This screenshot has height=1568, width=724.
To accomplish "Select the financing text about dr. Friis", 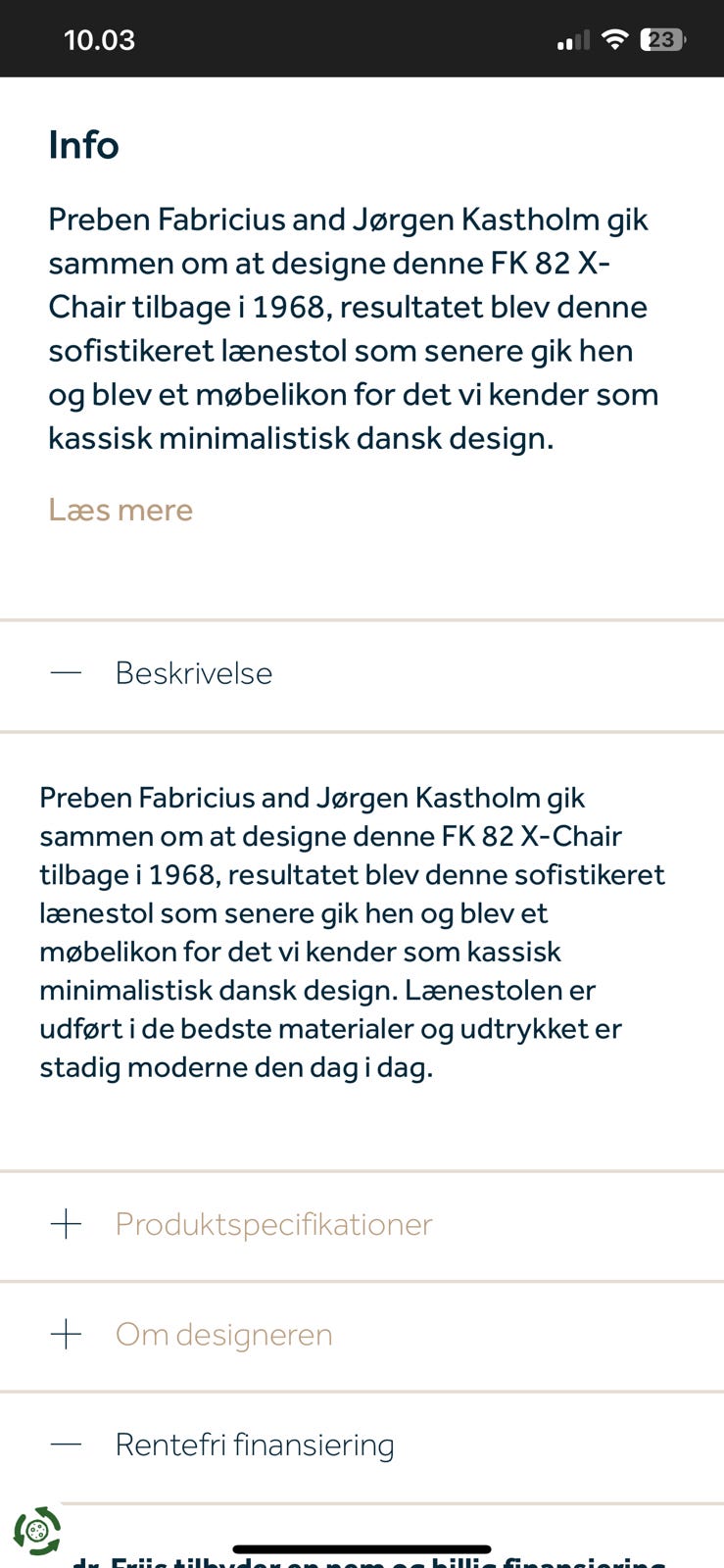I will pyautogui.click(x=362, y=1558).
